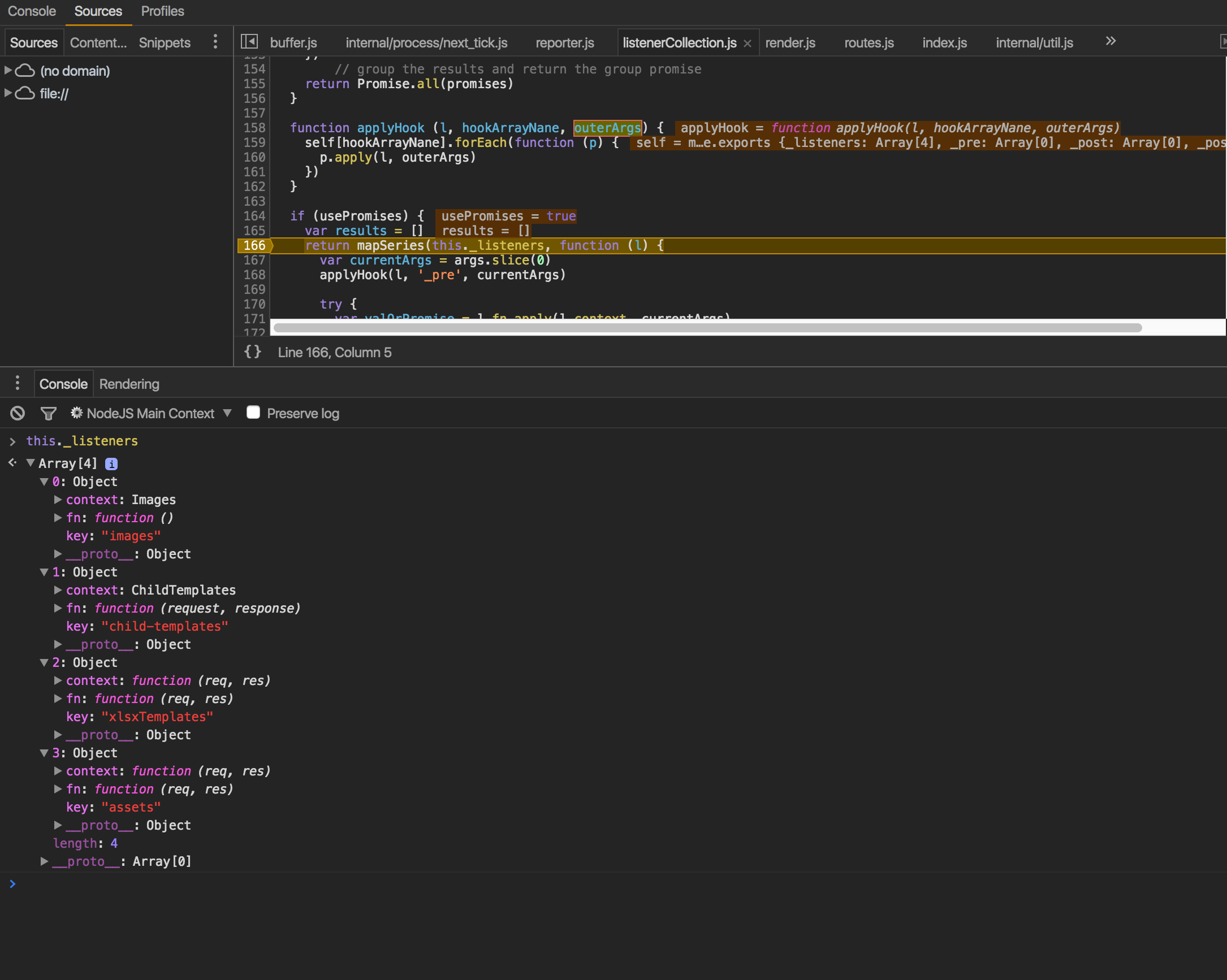Expand the file:// tree node

(7, 93)
